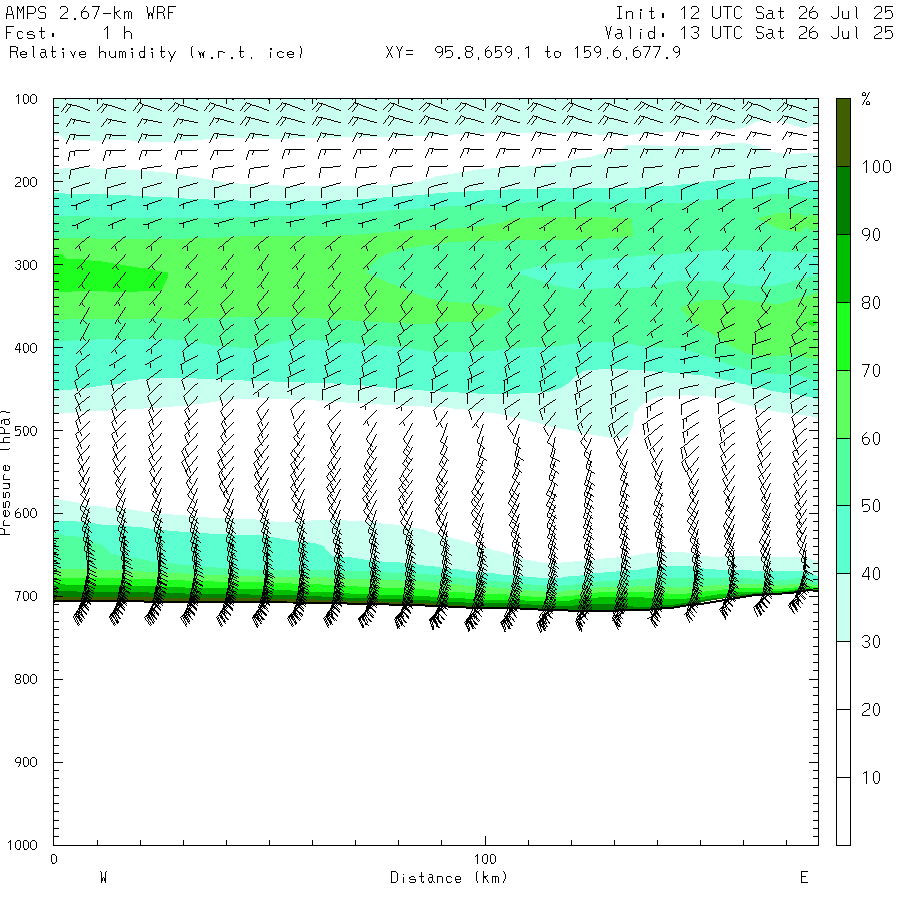900x900 pixels.
Task: Click the colorbar label '90'
Action: point(871,235)
